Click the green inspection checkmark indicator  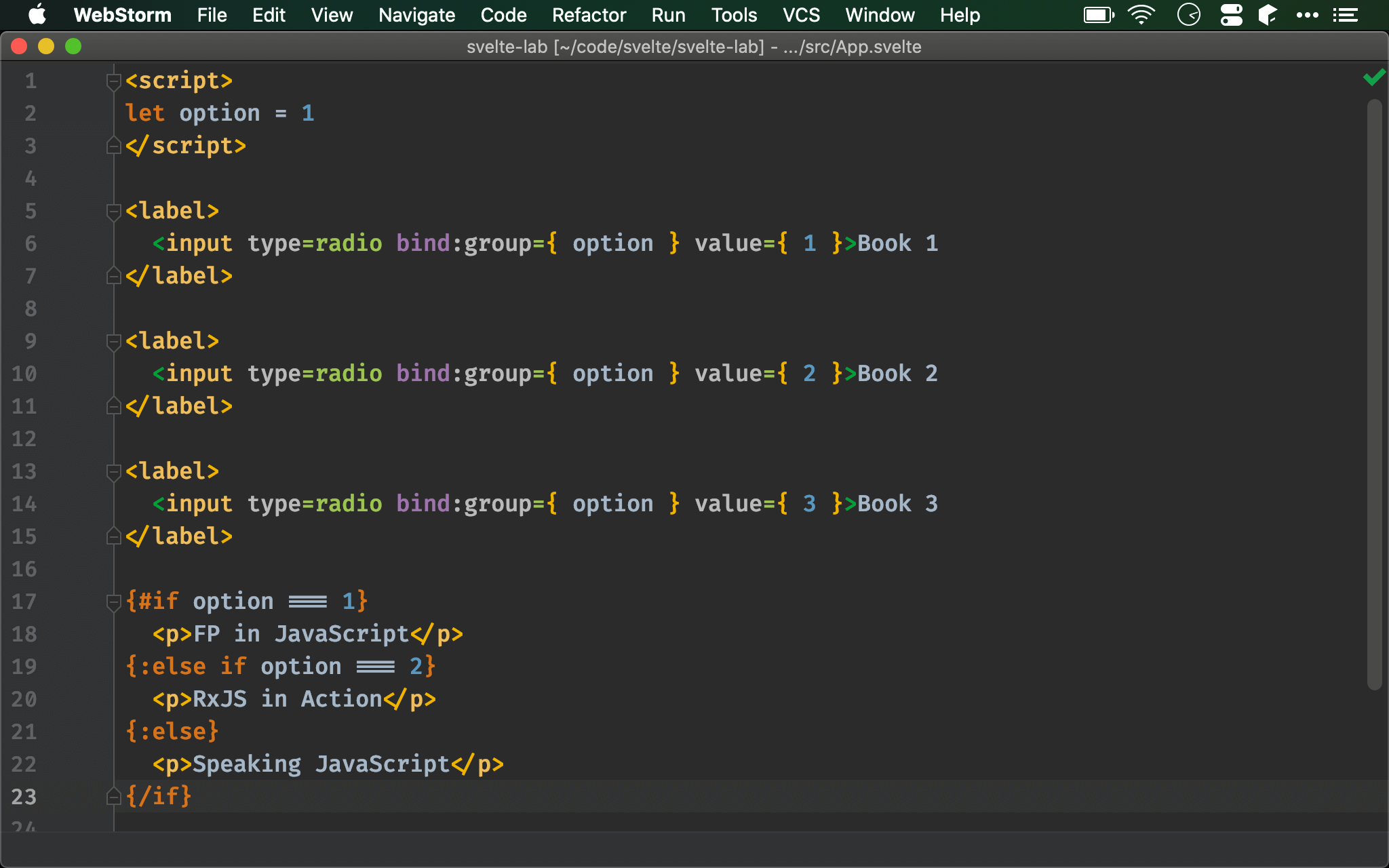[x=1374, y=78]
